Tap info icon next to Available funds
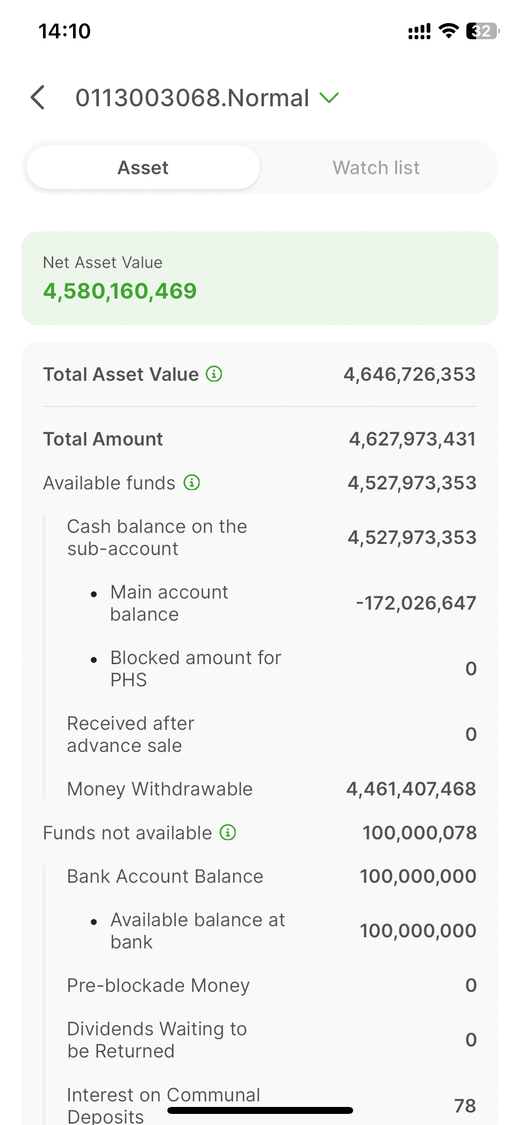The height and width of the screenshot is (1125, 520). [x=192, y=483]
